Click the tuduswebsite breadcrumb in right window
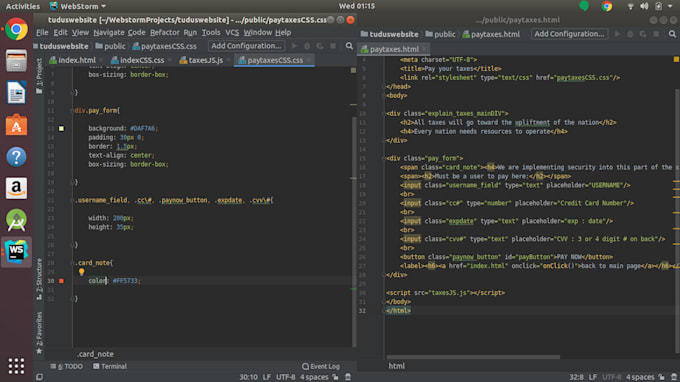 (389, 34)
